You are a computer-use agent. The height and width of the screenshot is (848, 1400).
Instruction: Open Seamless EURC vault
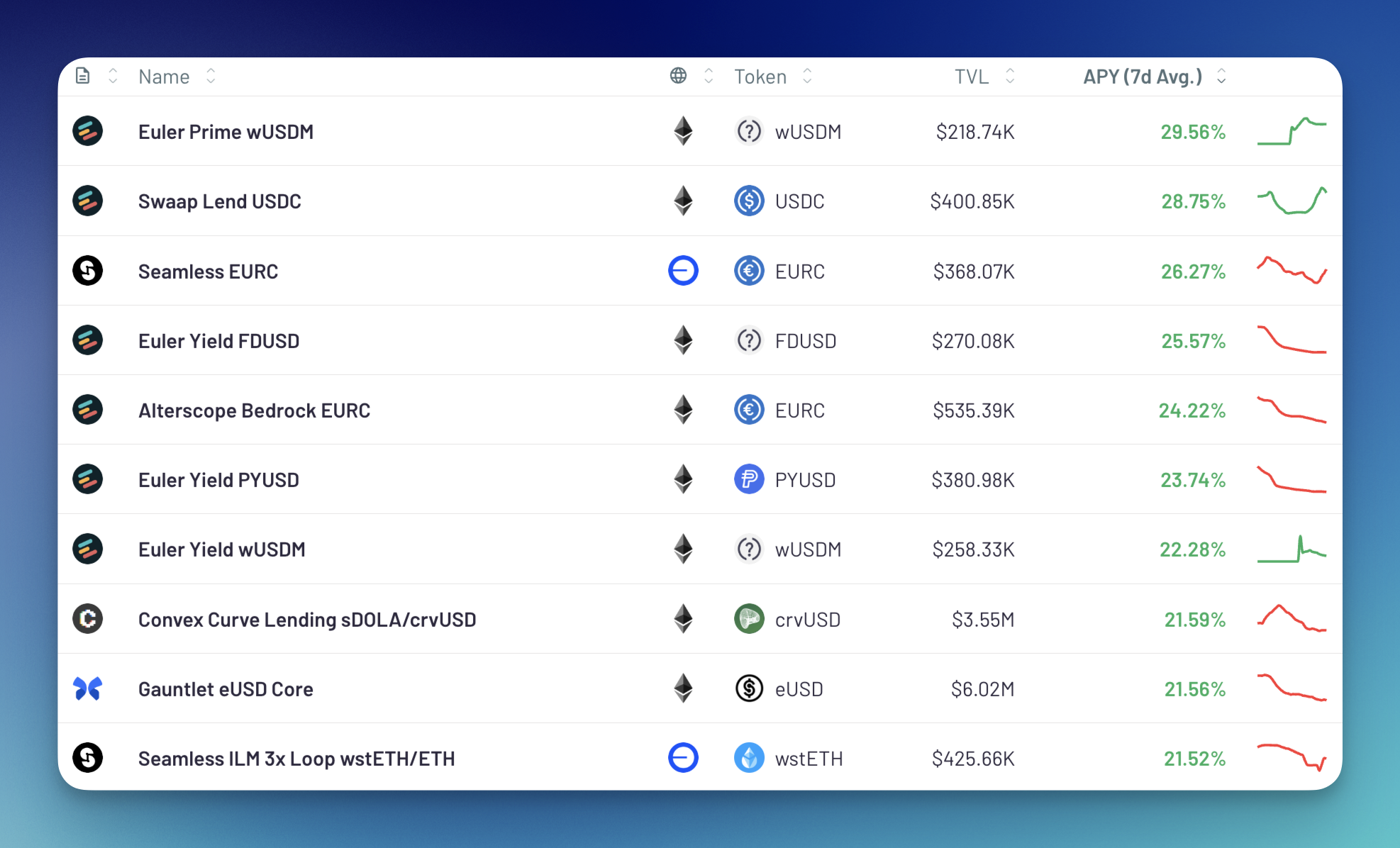coord(208,272)
